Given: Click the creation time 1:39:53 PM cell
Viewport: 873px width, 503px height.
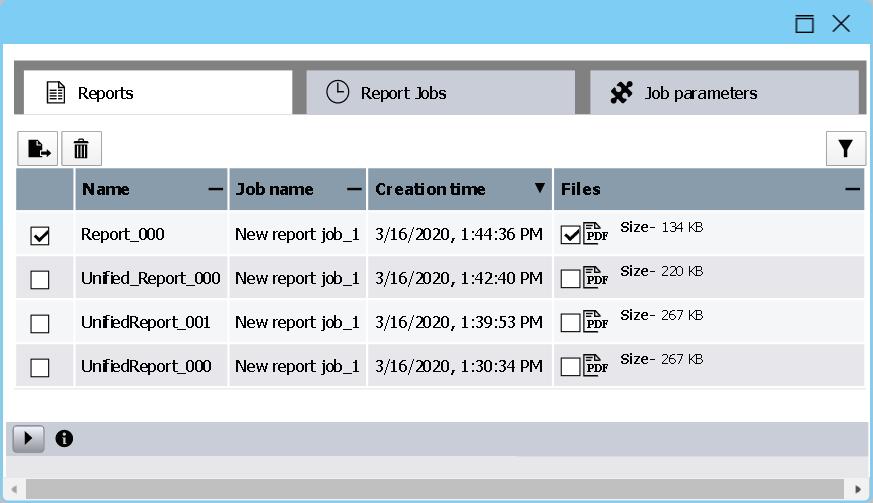Looking at the screenshot, I should pyautogui.click(x=460, y=322).
